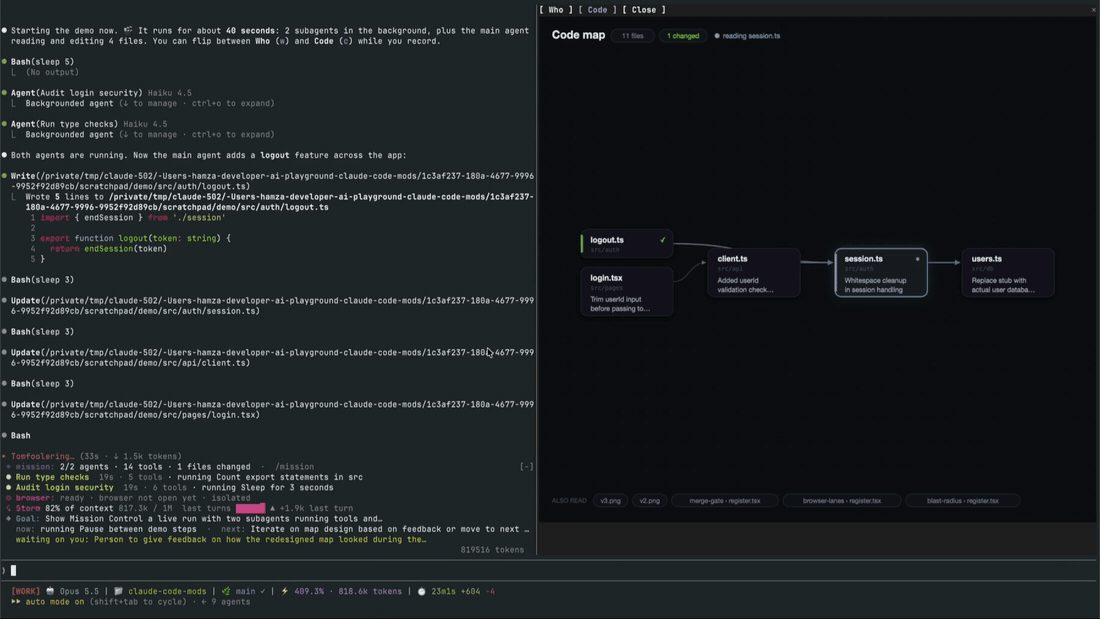Switch to the Code view tab

597,10
